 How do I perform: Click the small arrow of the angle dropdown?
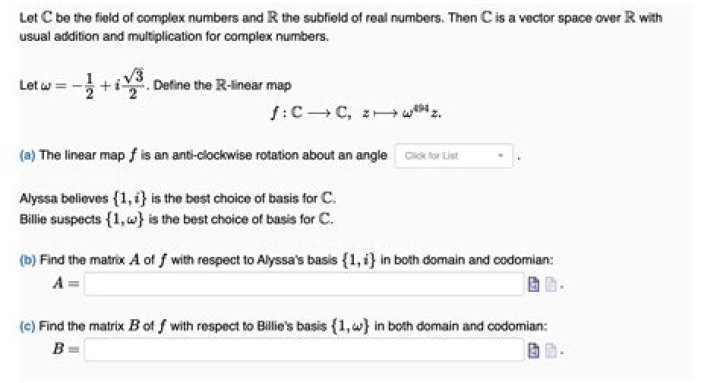coord(500,156)
